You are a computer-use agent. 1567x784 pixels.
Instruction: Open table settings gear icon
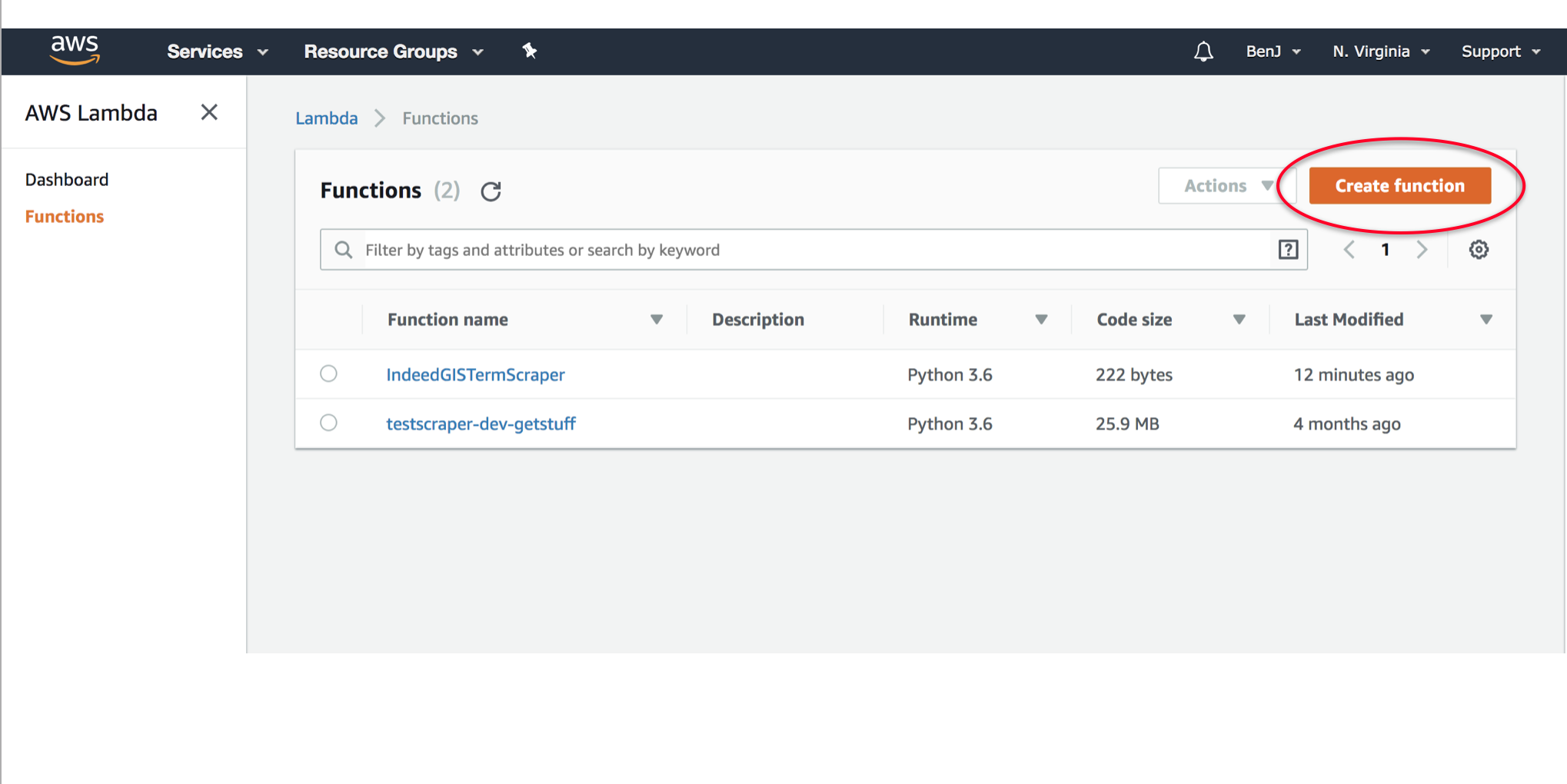pos(1479,249)
